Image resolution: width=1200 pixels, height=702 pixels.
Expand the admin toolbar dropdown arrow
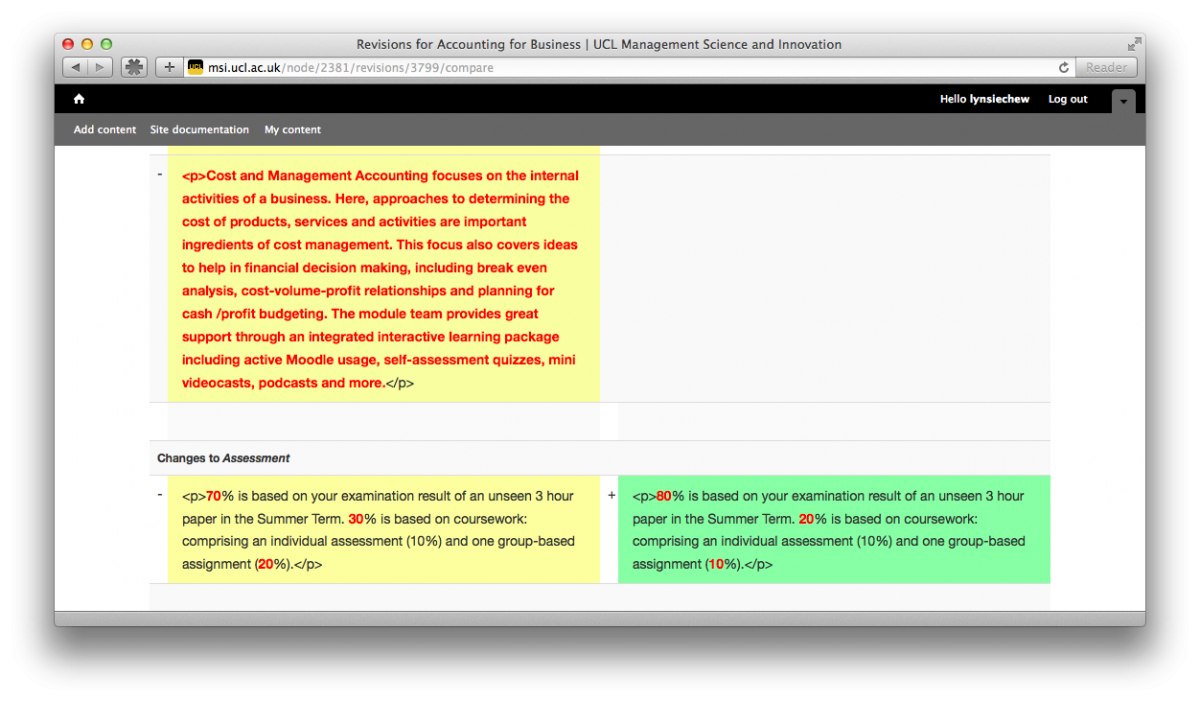pyautogui.click(x=1124, y=101)
